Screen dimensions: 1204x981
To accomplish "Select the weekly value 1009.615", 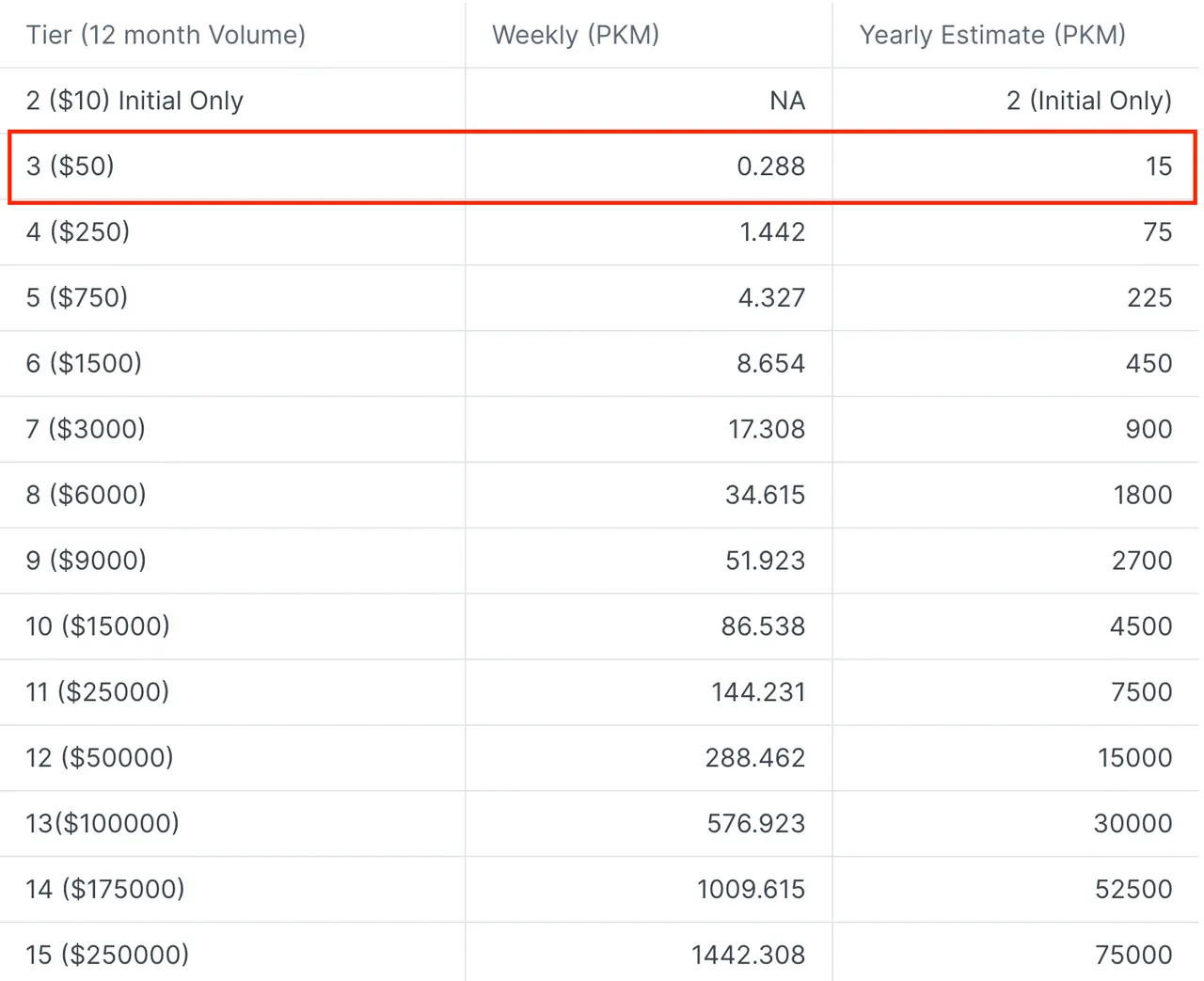I will 751,889.
